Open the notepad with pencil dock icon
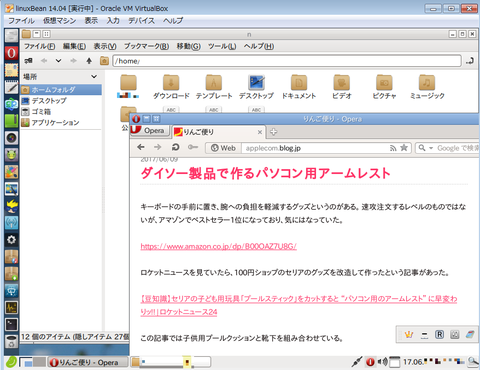 click(11, 87)
